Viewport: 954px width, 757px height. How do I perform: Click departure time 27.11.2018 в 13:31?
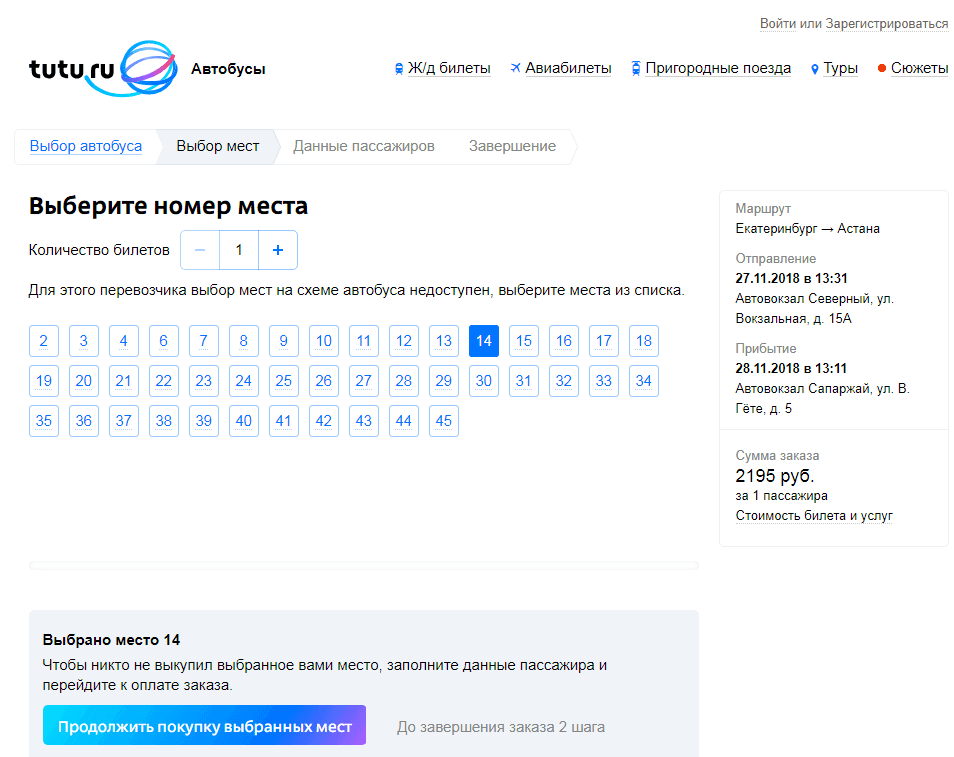click(792, 279)
